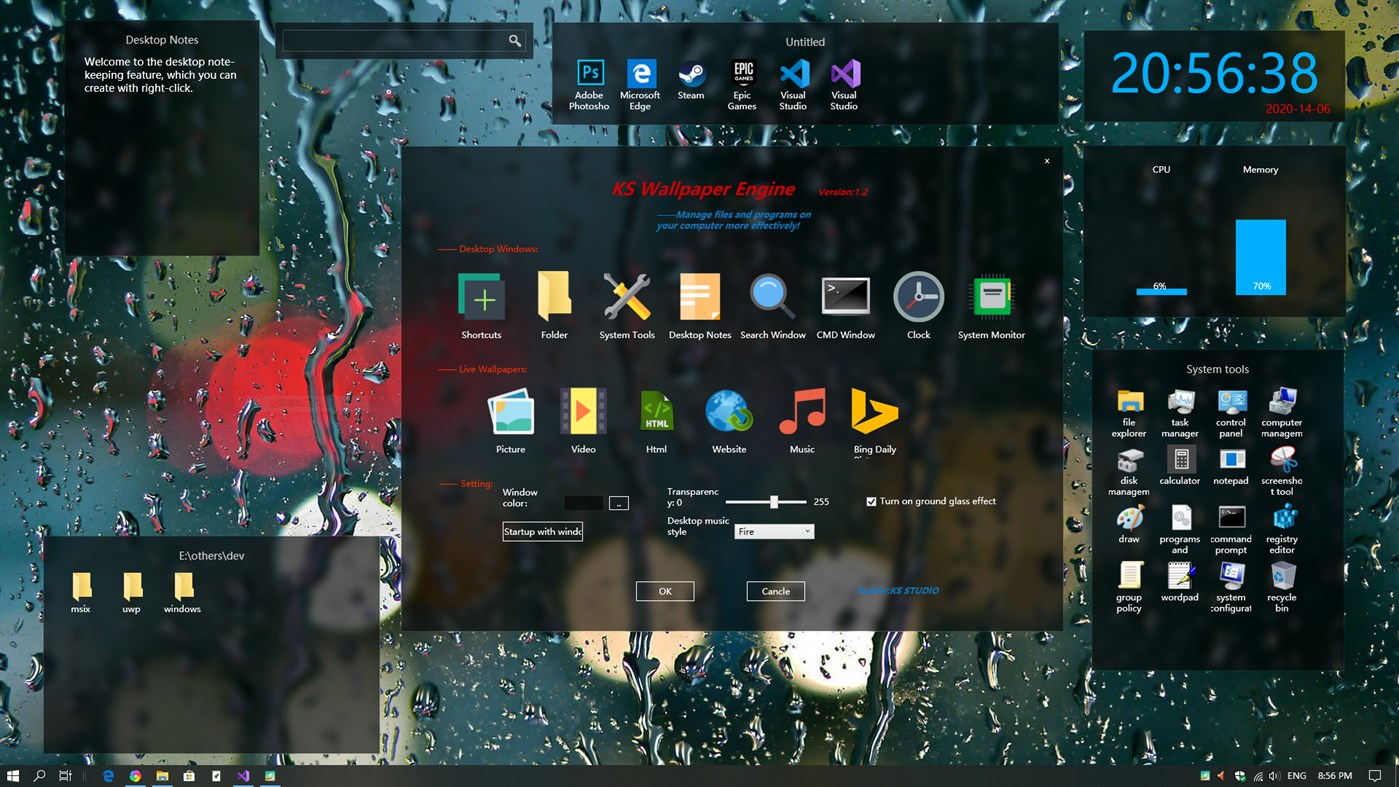This screenshot has width=1399, height=787.
Task: Choose the Website live wallpaper
Action: click(x=729, y=411)
